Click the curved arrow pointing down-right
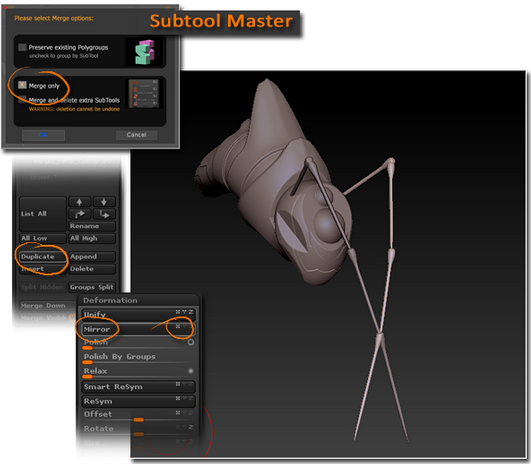 [104, 214]
